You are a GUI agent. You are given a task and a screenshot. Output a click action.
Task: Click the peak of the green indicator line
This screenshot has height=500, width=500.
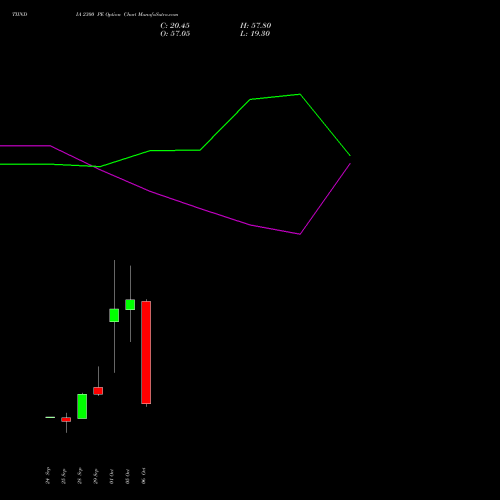tap(300, 94)
